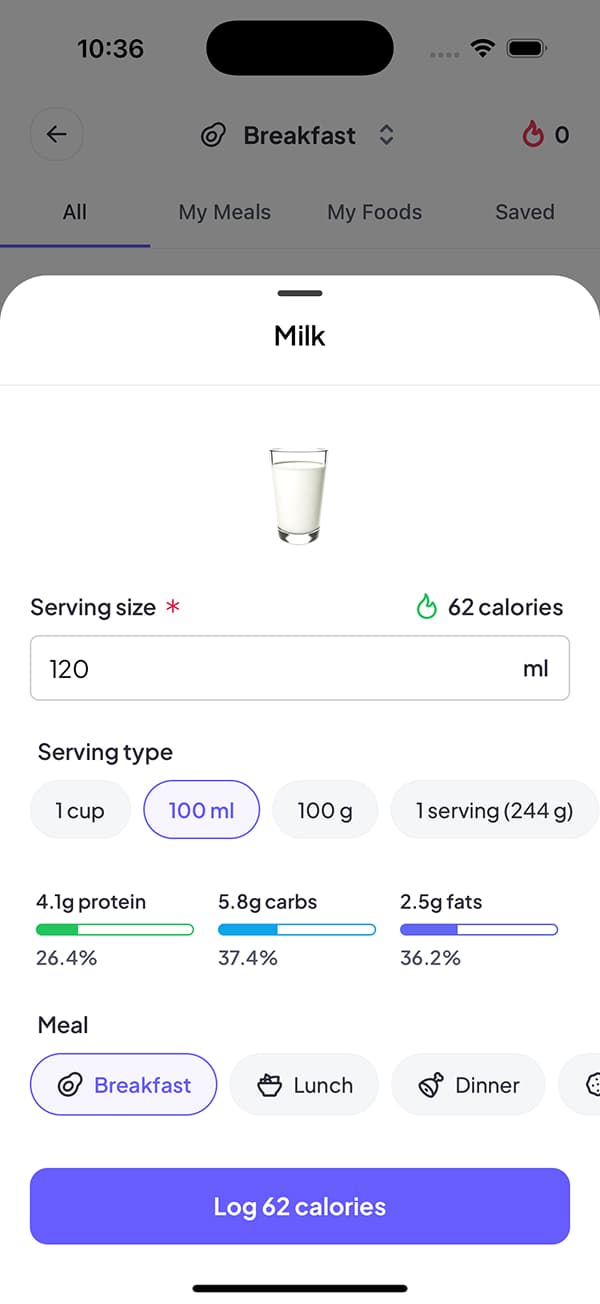Tap the green protein progress bar

coord(114,929)
